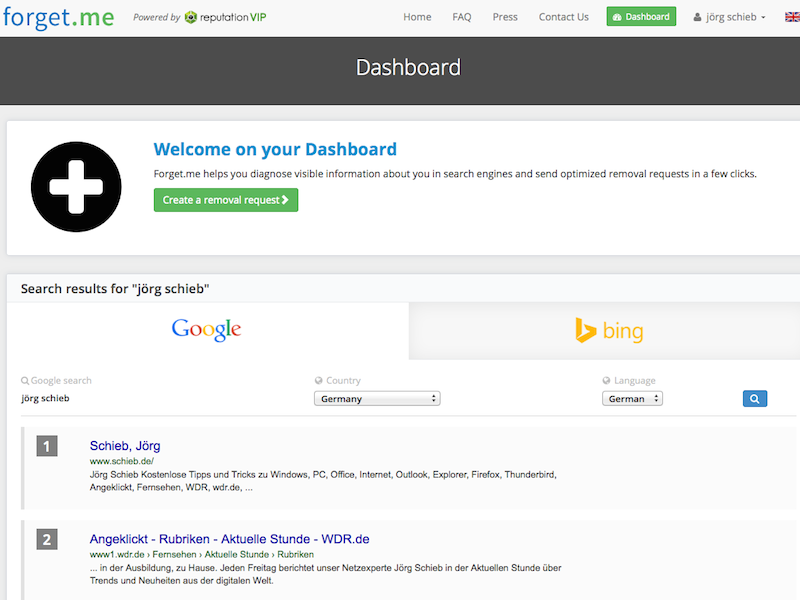This screenshot has width=800, height=600.
Task: Open the Country dropdown set to Germany
Action: [377, 398]
